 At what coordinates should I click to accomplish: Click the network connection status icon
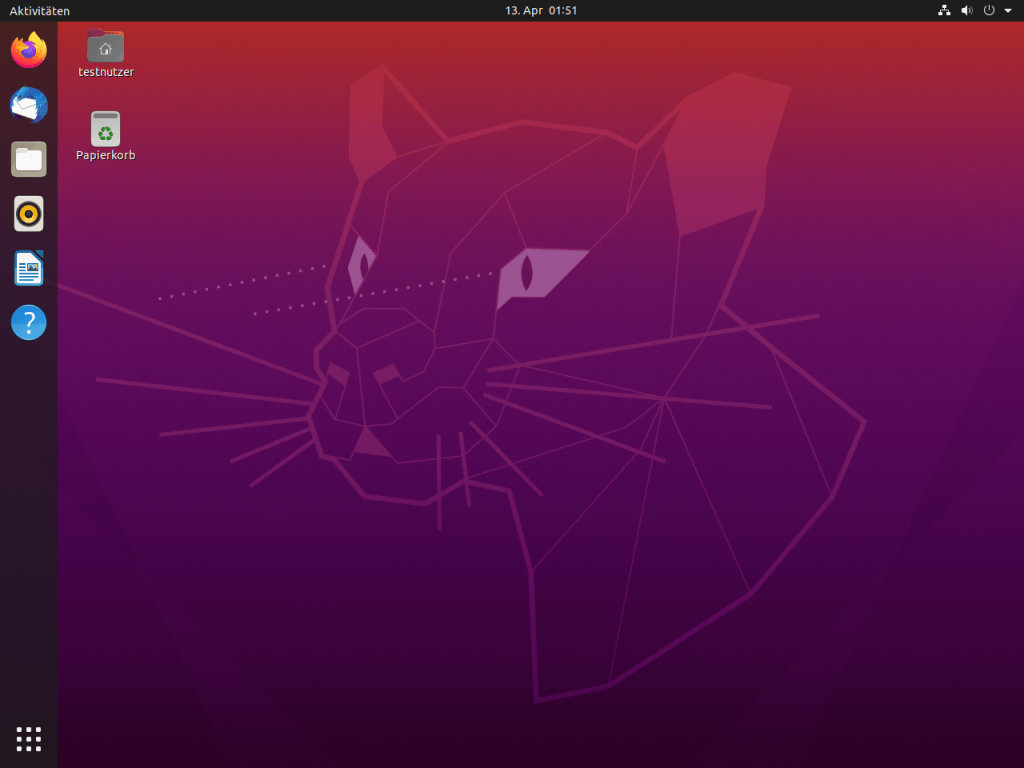click(943, 10)
